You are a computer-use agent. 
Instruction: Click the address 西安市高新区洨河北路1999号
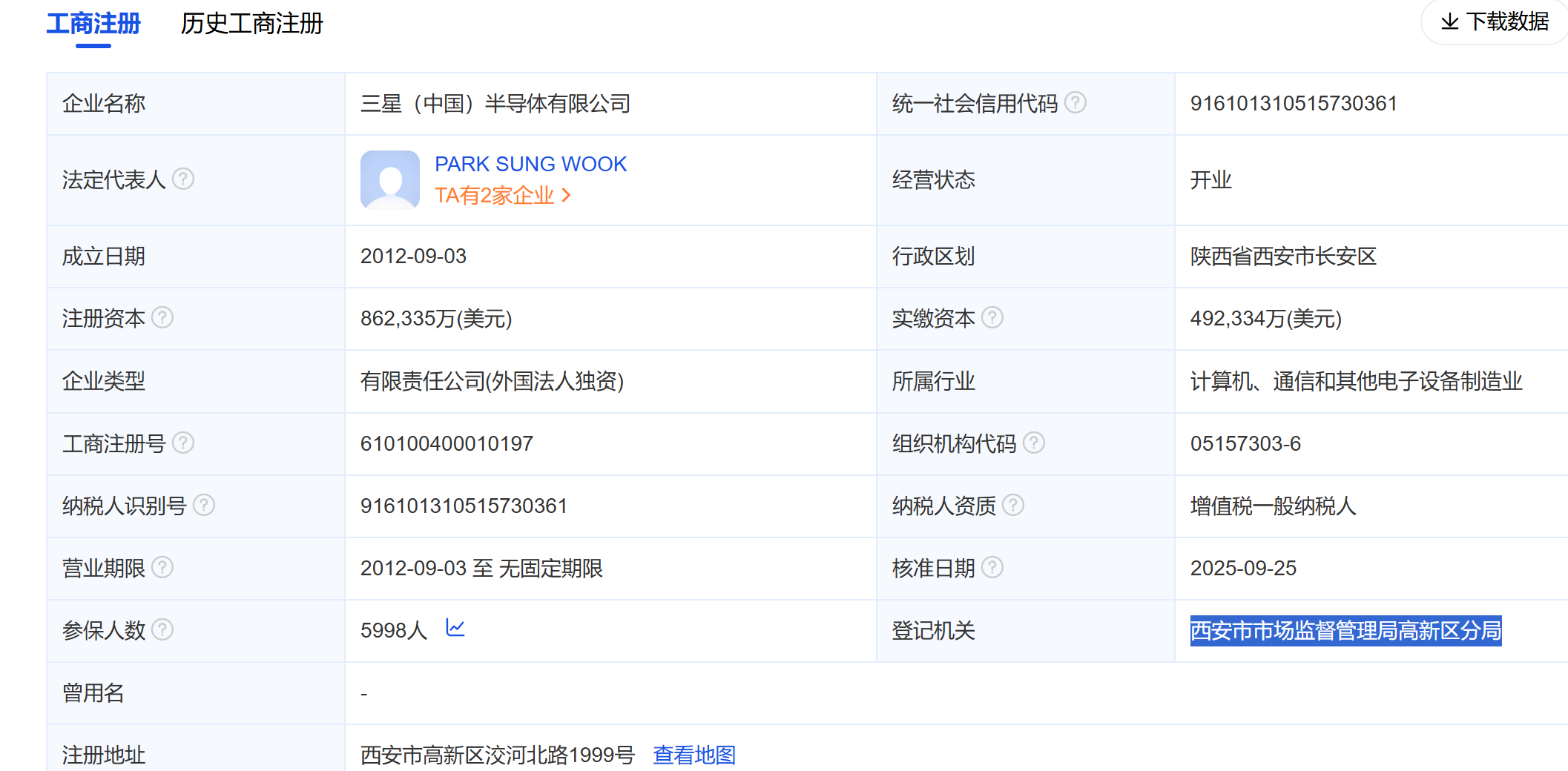(x=498, y=755)
